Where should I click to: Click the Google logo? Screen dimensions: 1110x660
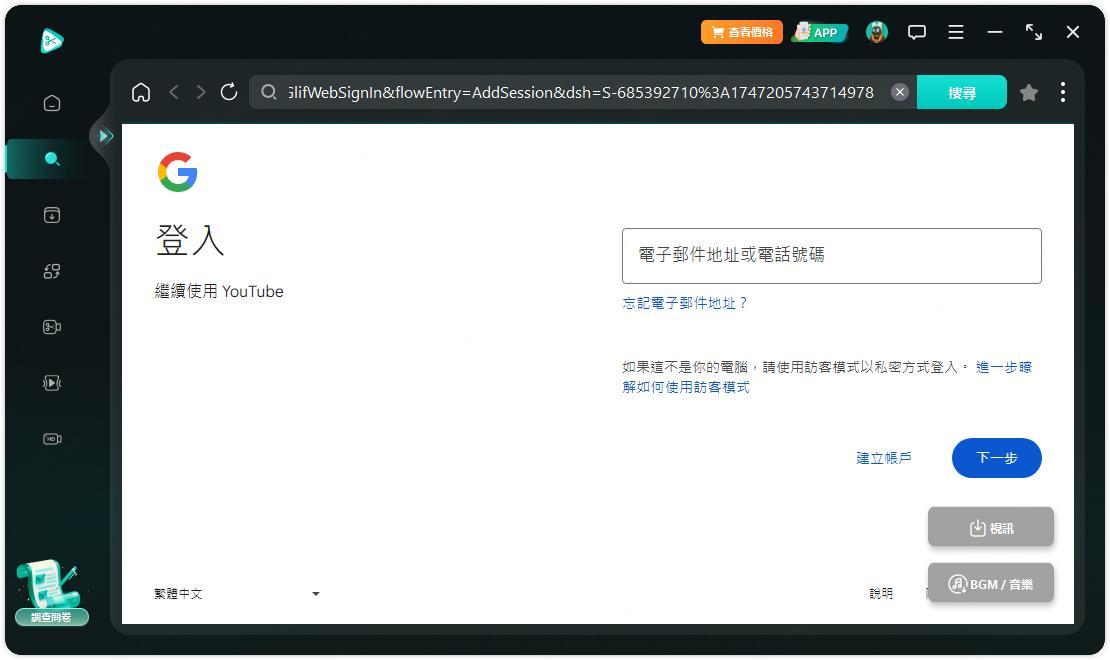178,172
